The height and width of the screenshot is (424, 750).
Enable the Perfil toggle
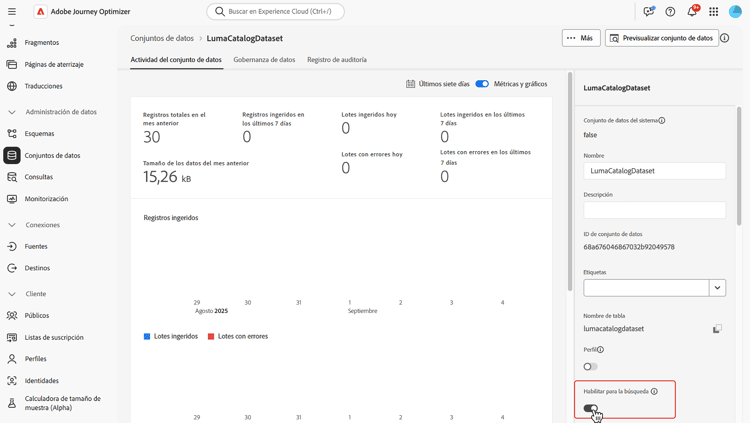[x=590, y=367]
